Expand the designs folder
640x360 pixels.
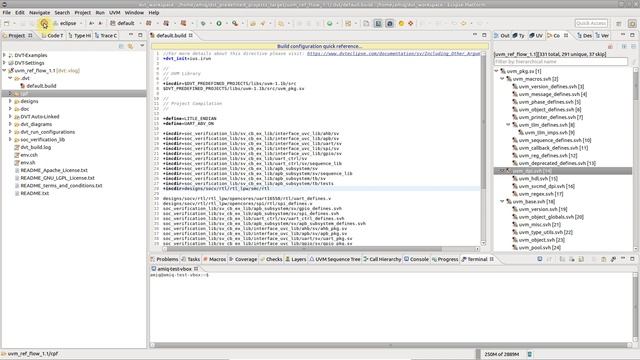(10, 101)
